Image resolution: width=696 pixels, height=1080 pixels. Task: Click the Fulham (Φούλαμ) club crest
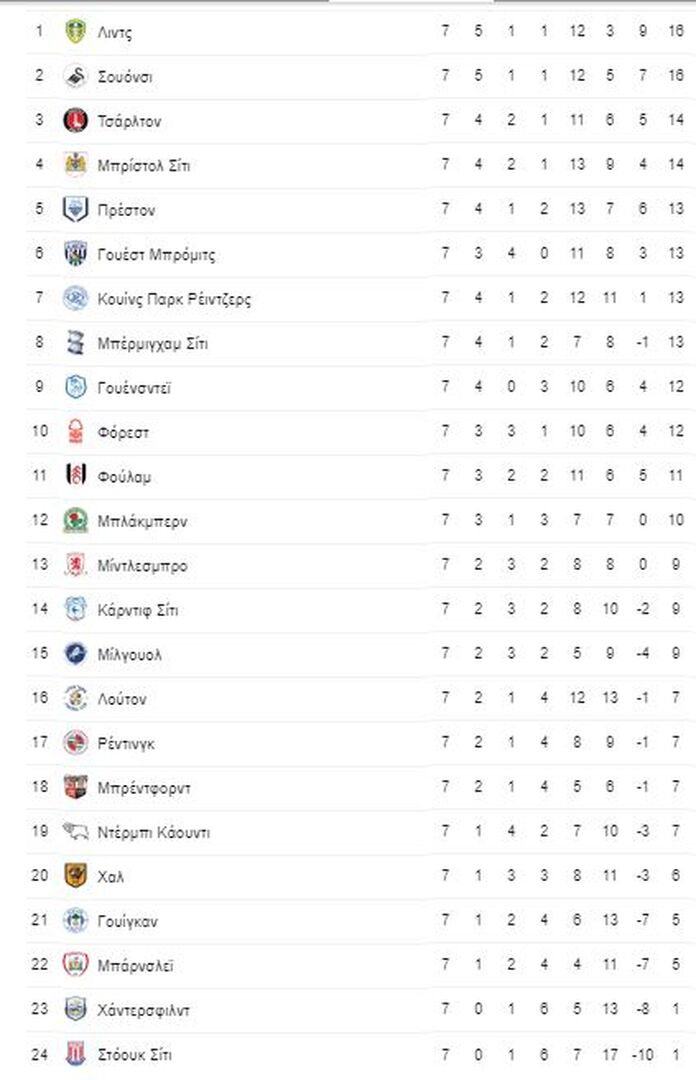[x=75, y=476]
